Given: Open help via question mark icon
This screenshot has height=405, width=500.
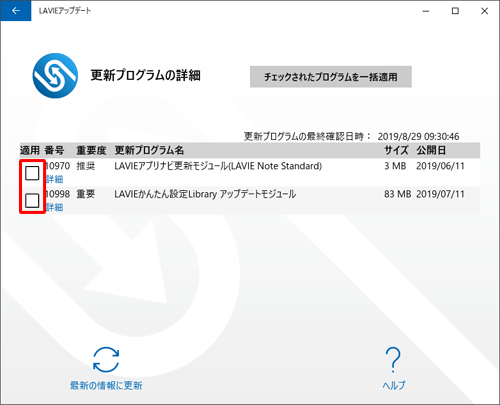Looking at the screenshot, I should click(393, 360).
